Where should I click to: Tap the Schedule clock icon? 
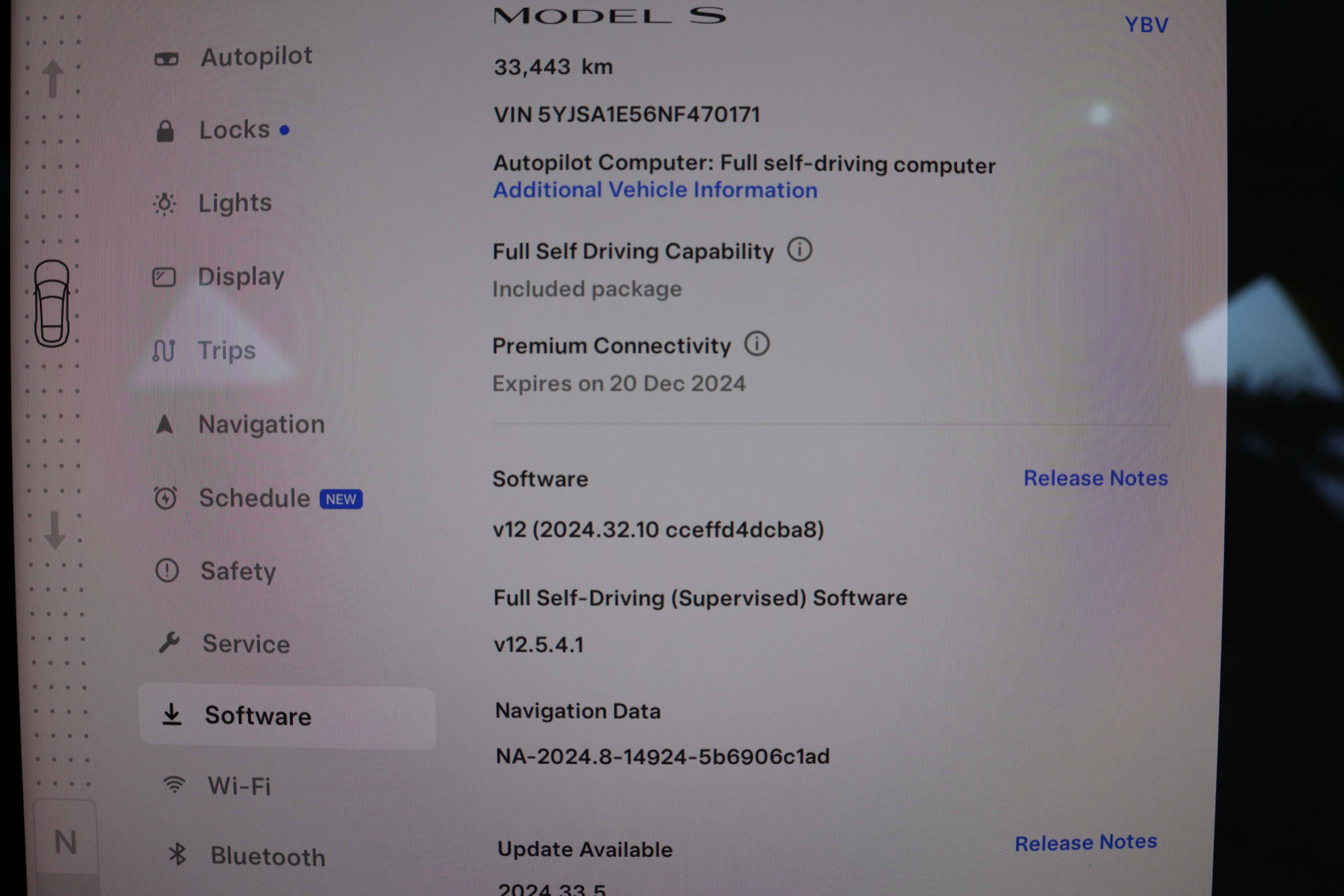point(166,498)
